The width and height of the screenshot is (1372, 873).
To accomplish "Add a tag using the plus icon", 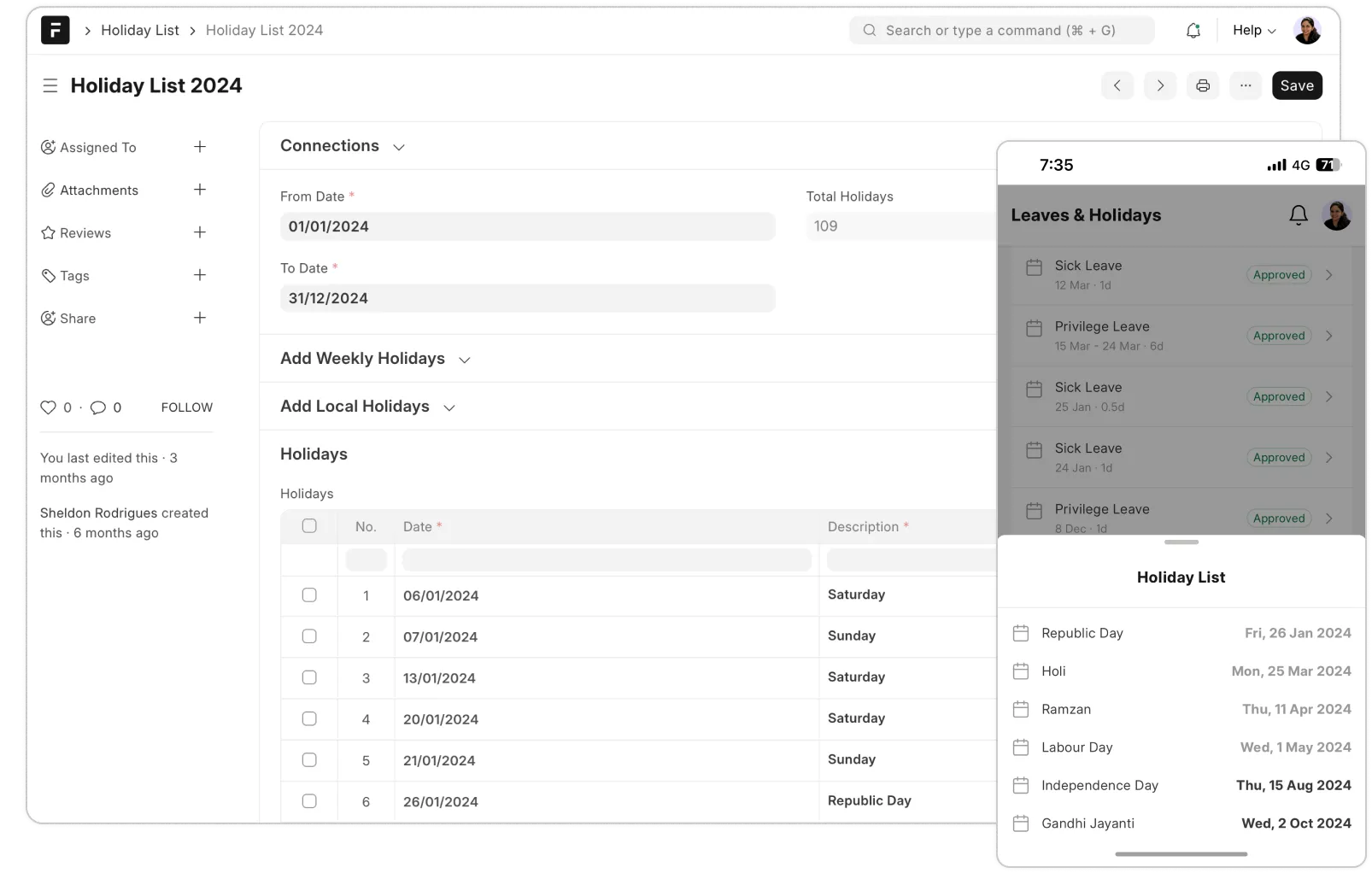I will click(x=200, y=275).
